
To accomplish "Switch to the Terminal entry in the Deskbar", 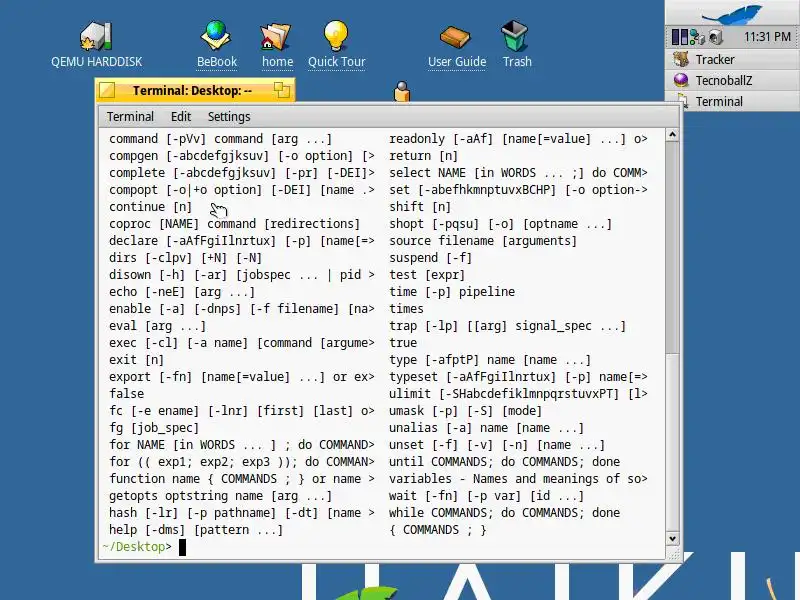I will coord(740,101).
